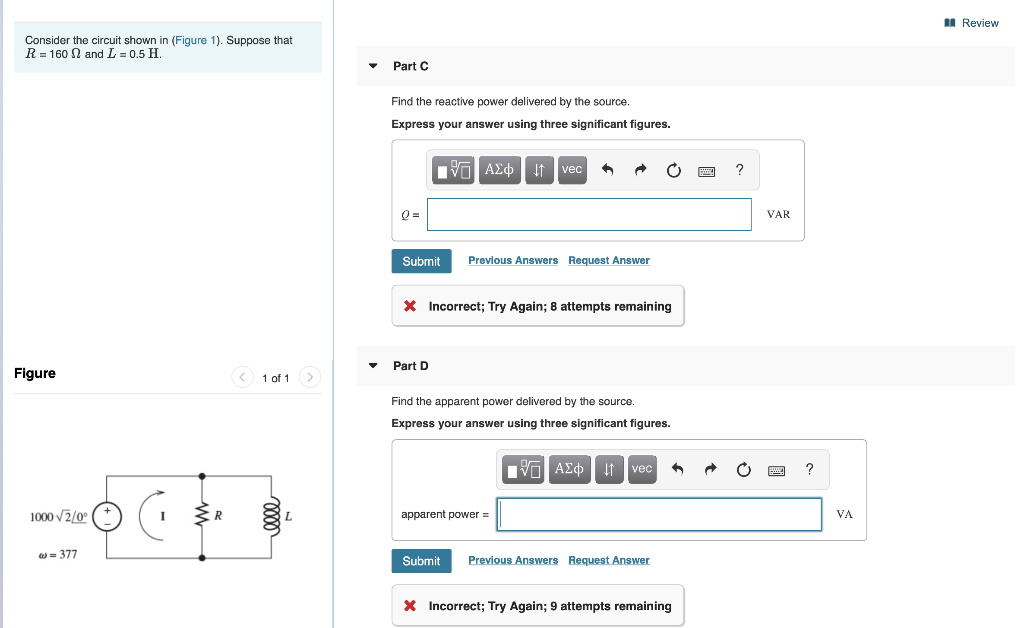Click the VA unit label

coord(844,514)
